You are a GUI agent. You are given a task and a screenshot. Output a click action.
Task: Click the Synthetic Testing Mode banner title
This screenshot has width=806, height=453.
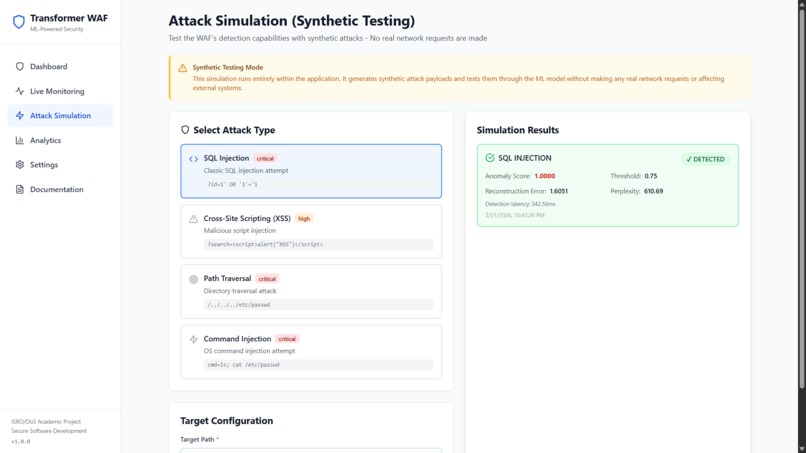click(228, 67)
